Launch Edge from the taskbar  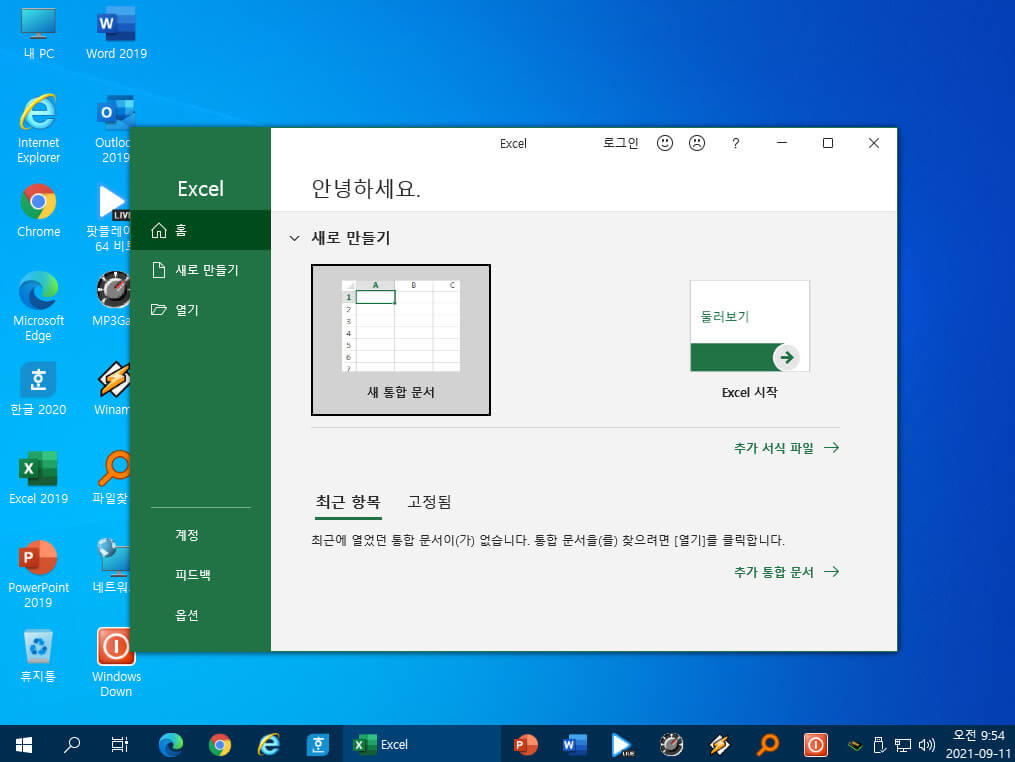click(171, 745)
